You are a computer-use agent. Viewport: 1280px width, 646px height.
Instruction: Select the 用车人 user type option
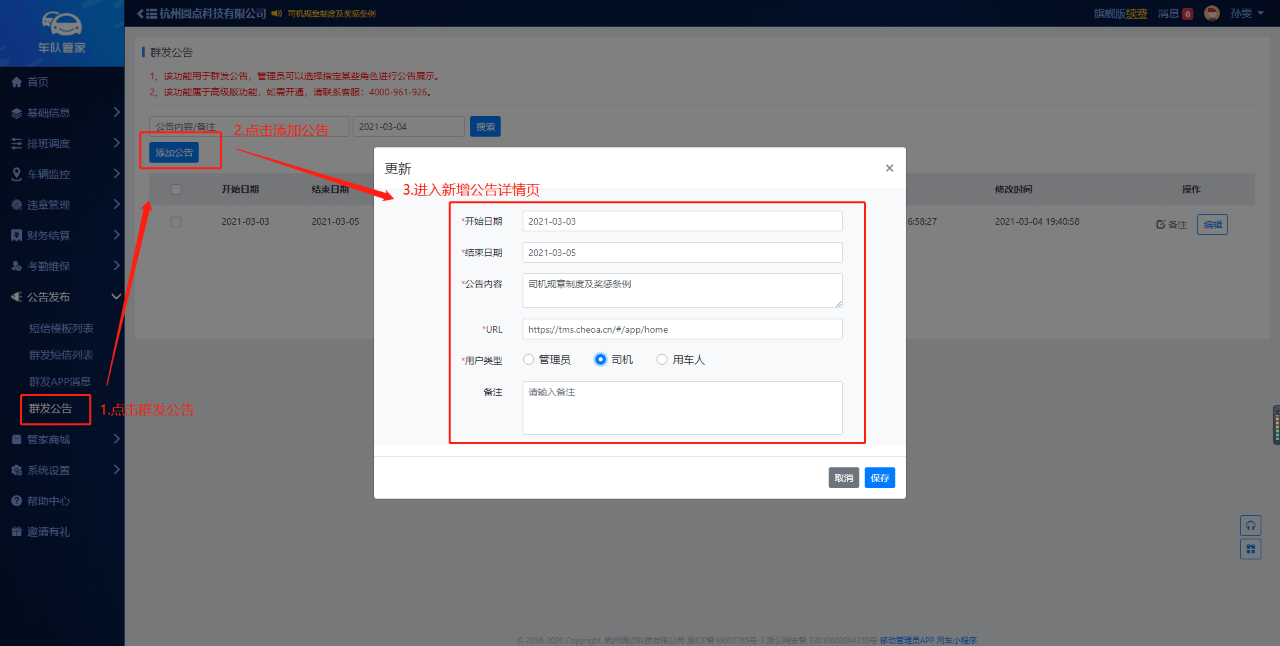pyautogui.click(x=662, y=360)
